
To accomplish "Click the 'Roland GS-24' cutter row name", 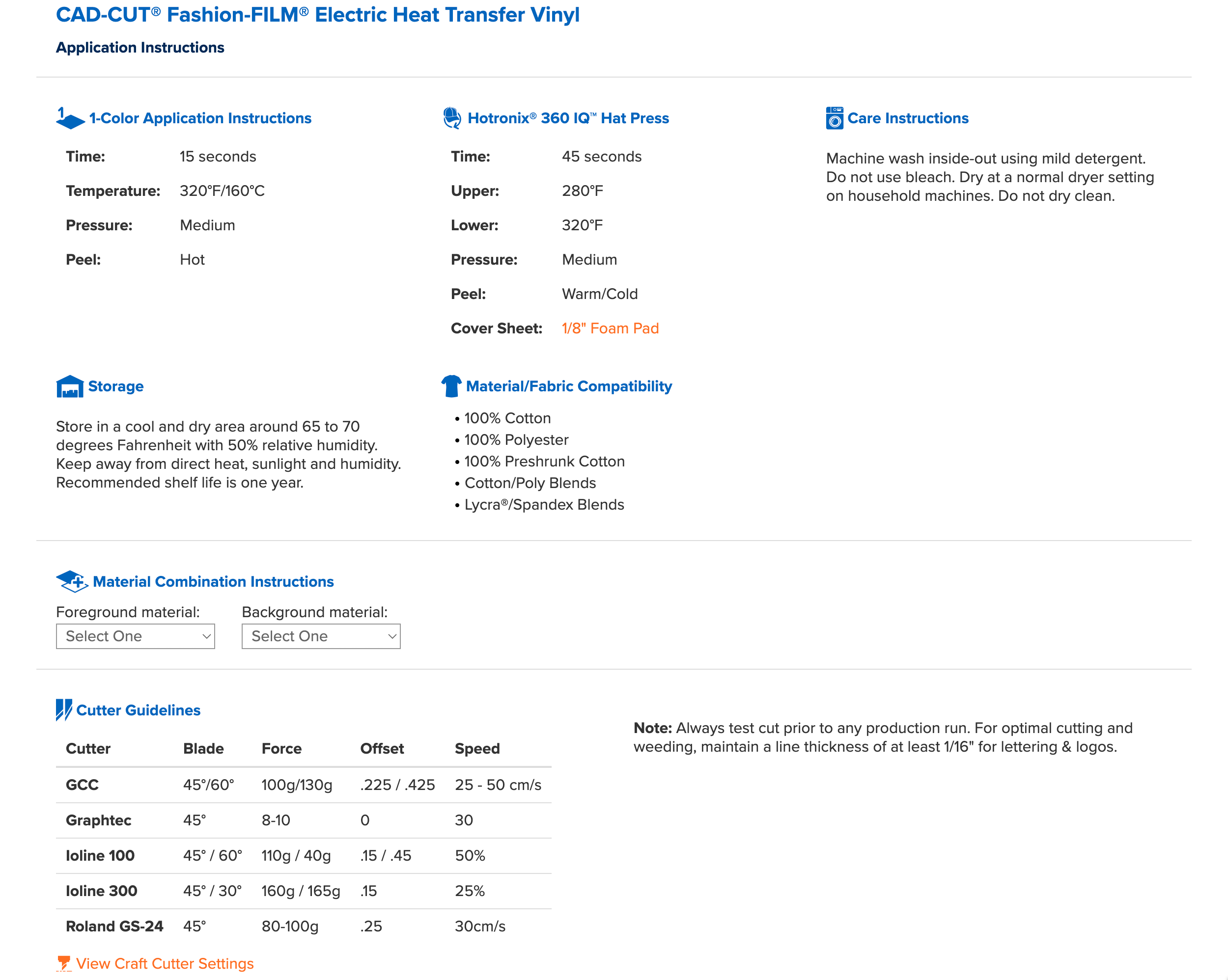I will [x=114, y=926].
